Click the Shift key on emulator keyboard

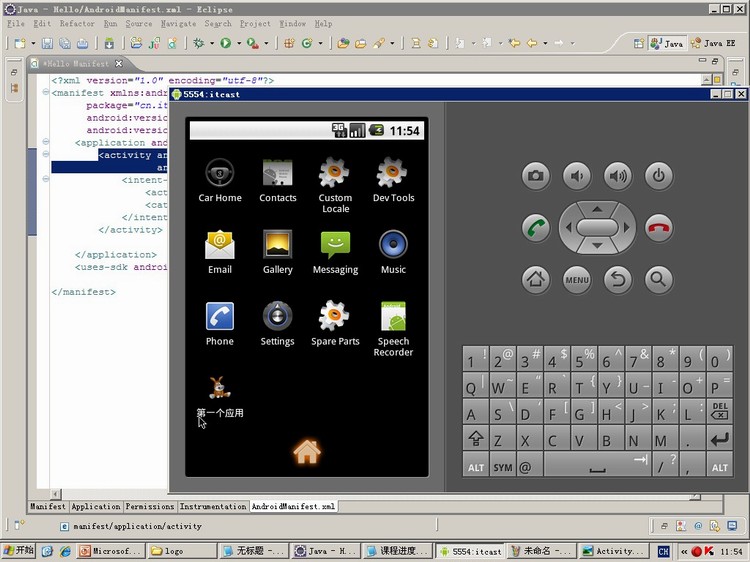click(x=475, y=438)
